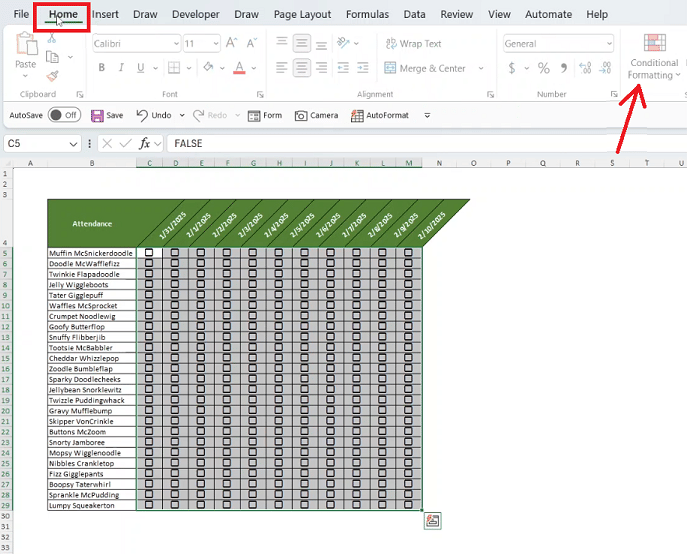
Task: Click the Top Align icon
Action: tap(282, 42)
